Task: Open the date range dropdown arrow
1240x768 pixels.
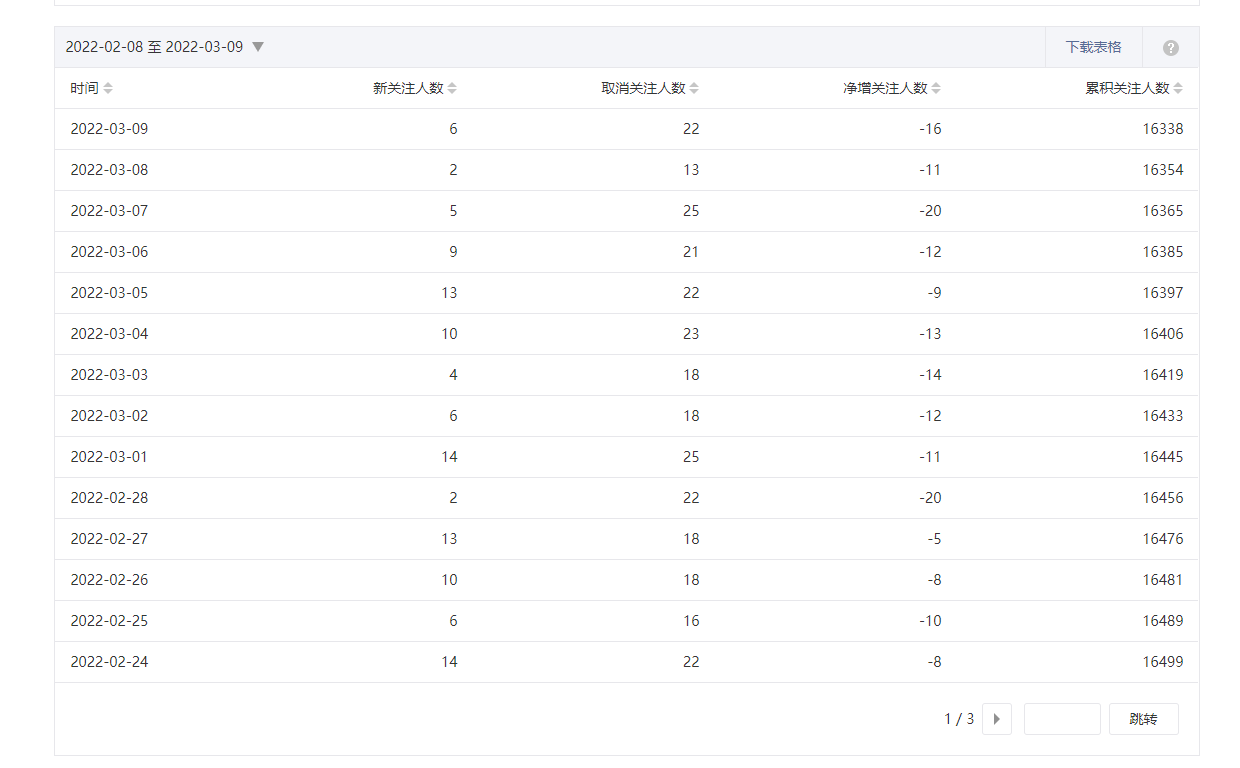Action: 258,47
